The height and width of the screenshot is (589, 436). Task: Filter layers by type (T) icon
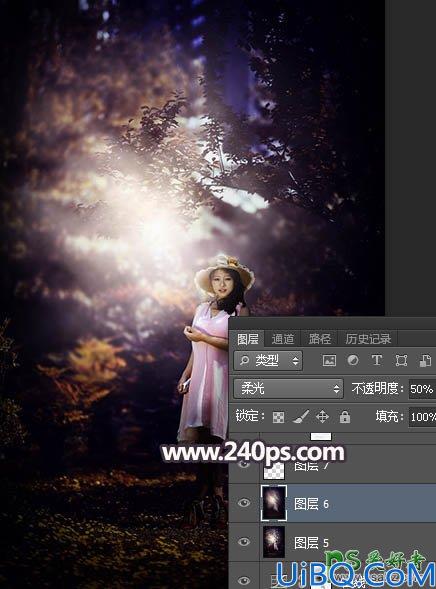pos(377,360)
